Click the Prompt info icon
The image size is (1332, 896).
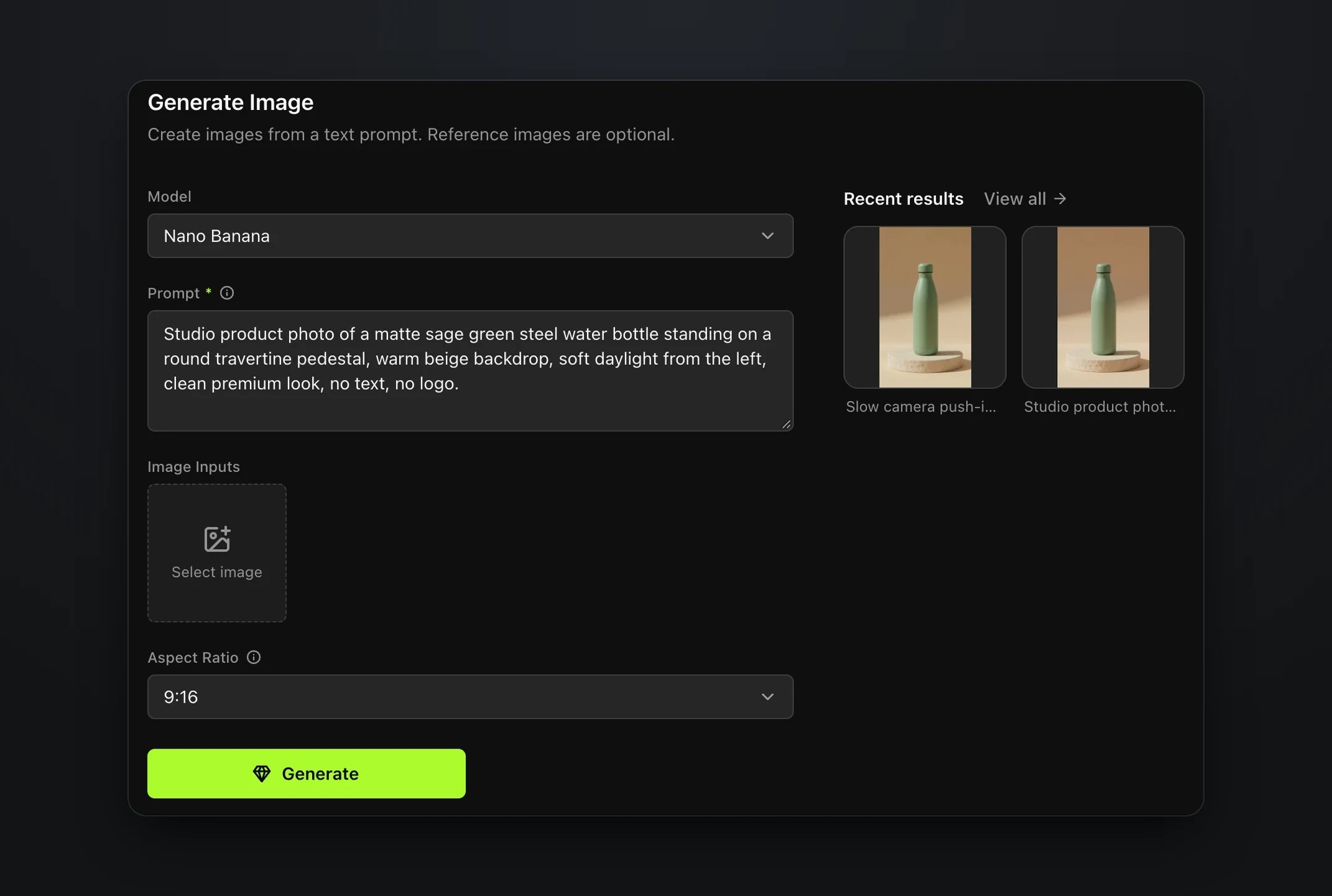click(227, 293)
